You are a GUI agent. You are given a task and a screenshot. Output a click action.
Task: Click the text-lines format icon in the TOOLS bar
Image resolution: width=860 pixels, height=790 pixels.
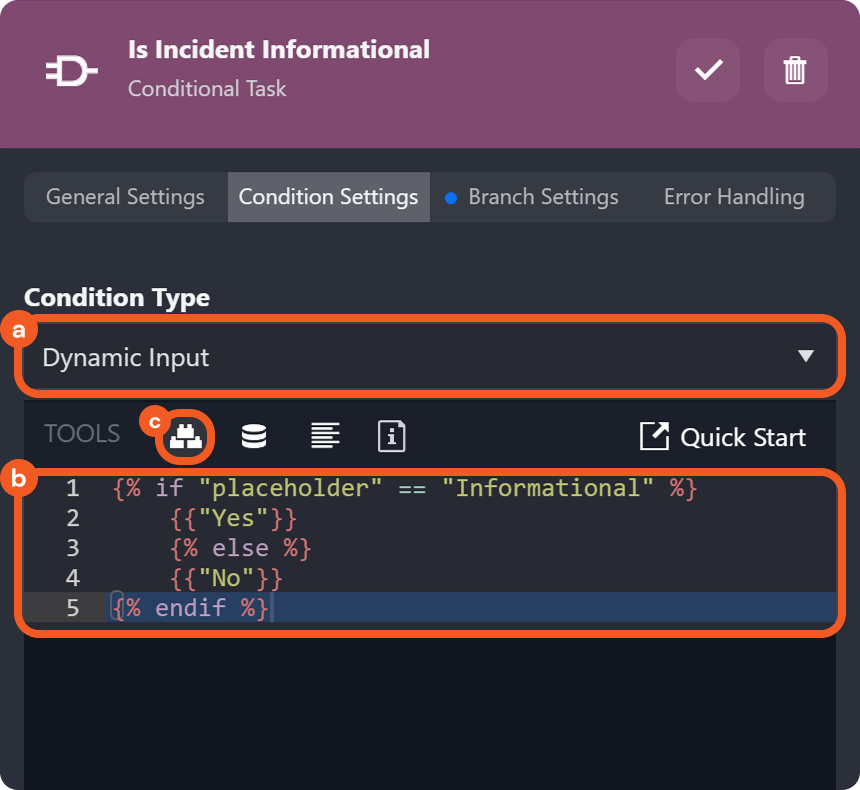point(324,436)
